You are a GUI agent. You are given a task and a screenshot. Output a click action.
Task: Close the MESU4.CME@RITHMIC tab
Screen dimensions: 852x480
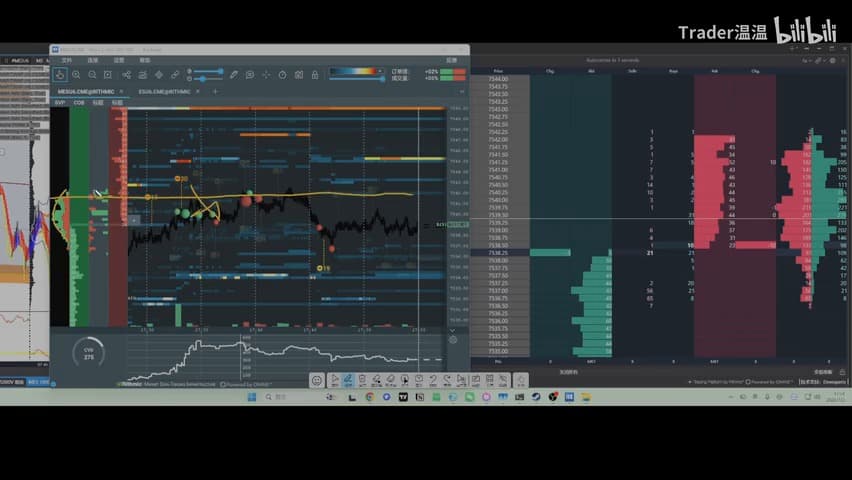click(x=121, y=91)
